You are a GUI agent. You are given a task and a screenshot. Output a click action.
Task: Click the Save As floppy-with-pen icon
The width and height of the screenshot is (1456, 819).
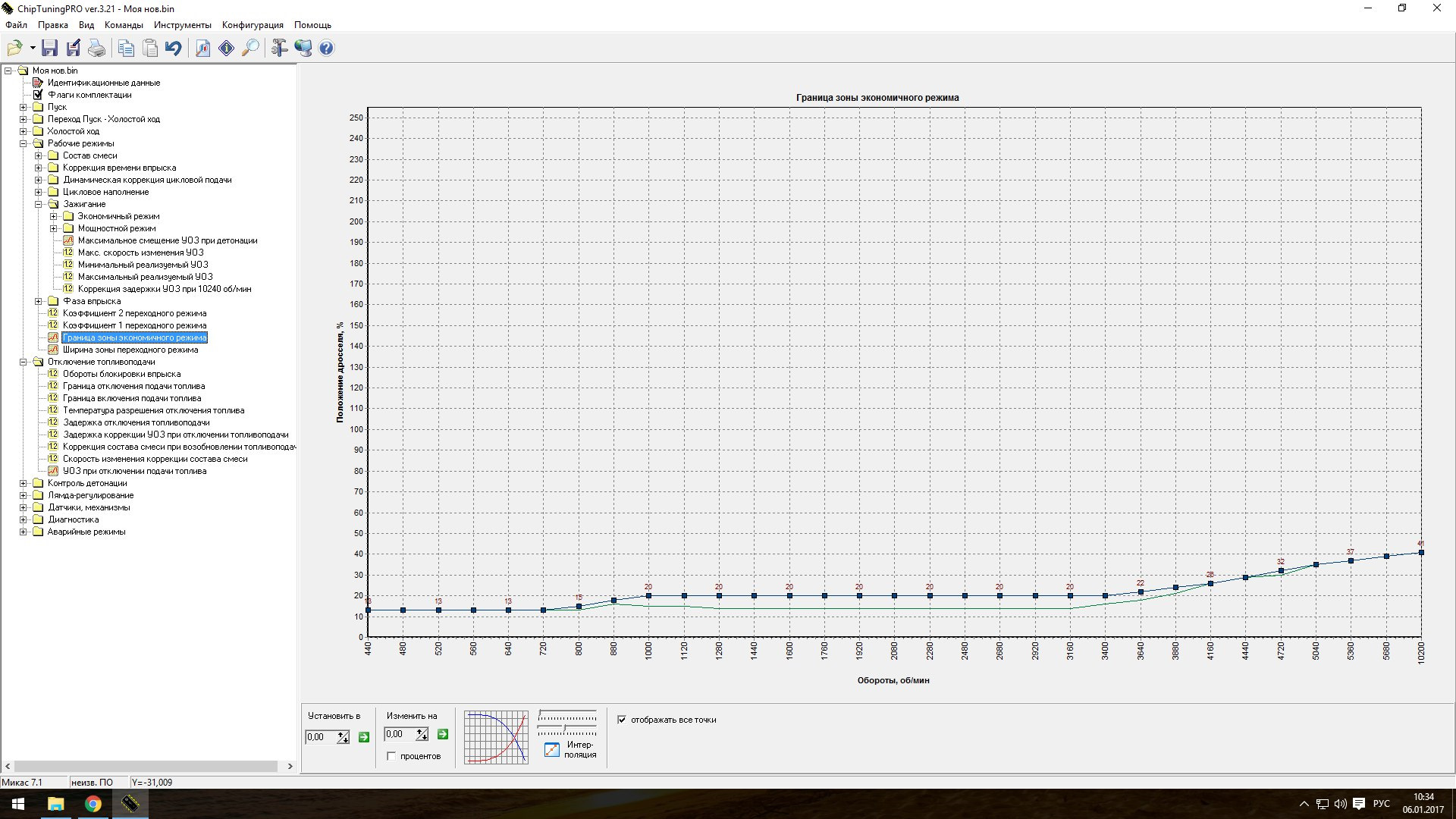pos(74,49)
